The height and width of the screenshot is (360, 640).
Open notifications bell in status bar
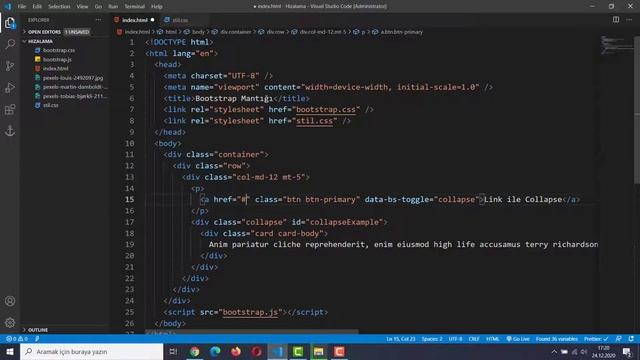click(x=631, y=339)
